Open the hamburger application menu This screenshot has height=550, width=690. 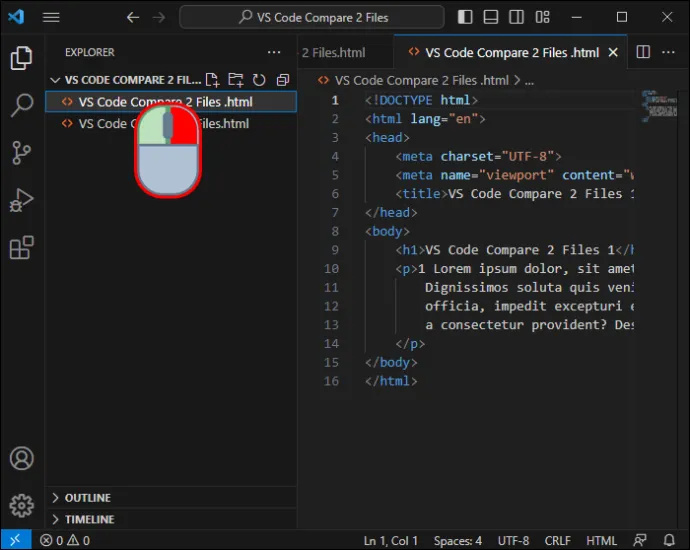[x=51, y=17]
